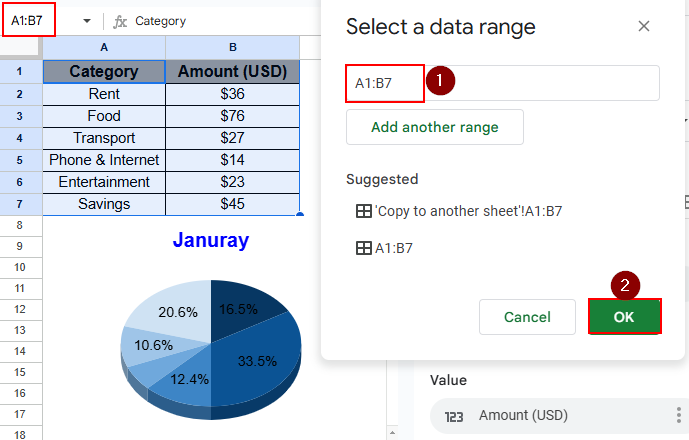Select column A header
The height and width of the screenshot is (440, 689).
(x=104, y=47)
